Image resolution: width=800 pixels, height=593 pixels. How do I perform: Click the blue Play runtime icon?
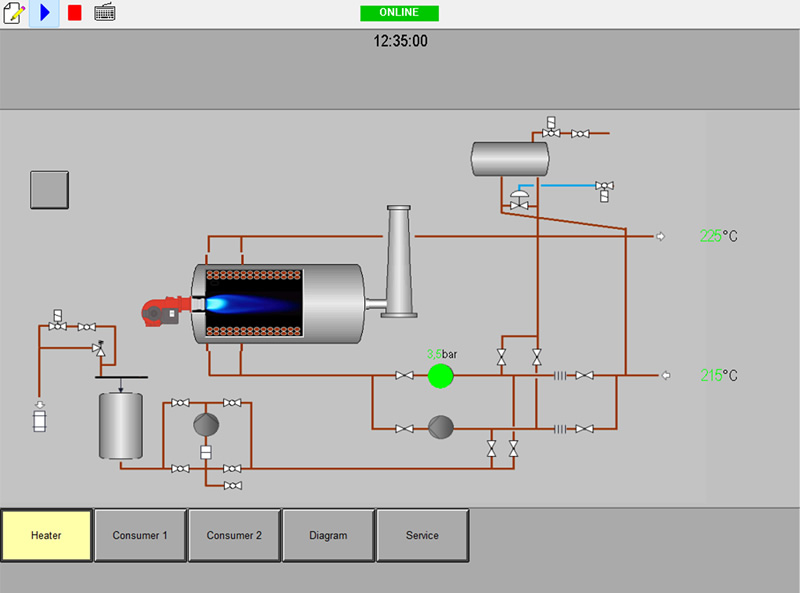43,12
